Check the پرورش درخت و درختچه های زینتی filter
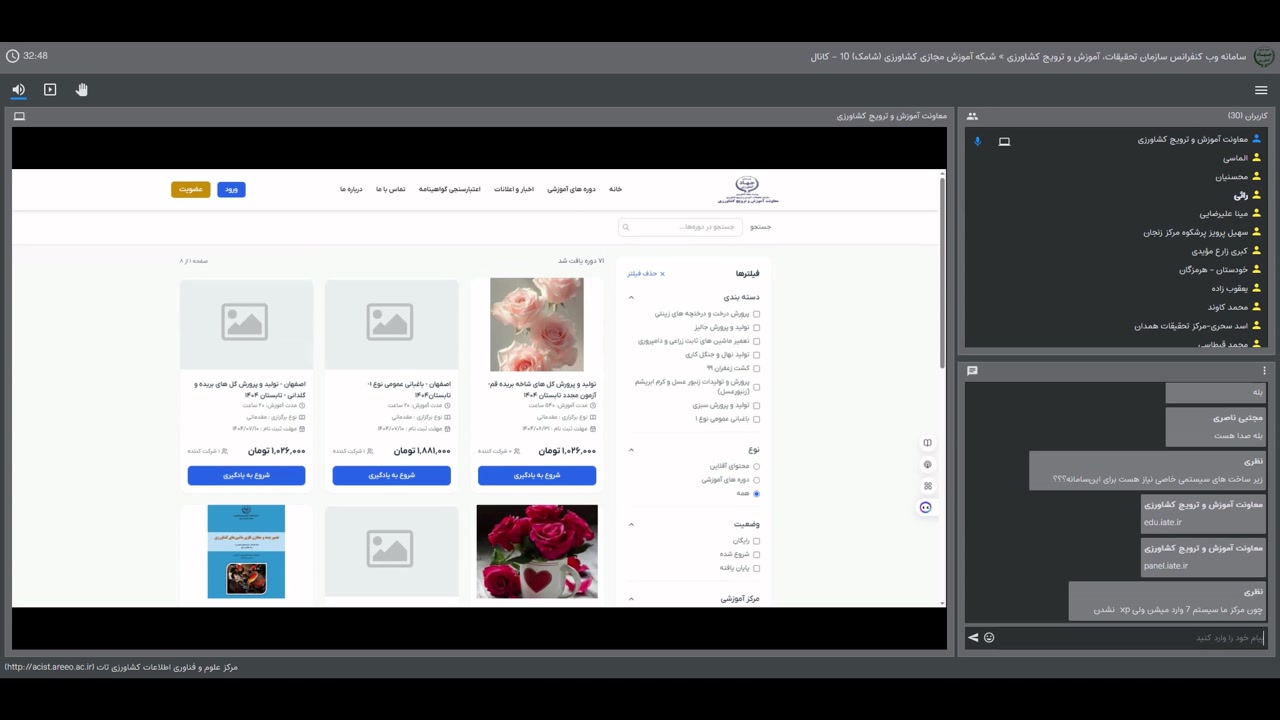The width and height of the screenshot is (1280, 720). coord(756,314)
